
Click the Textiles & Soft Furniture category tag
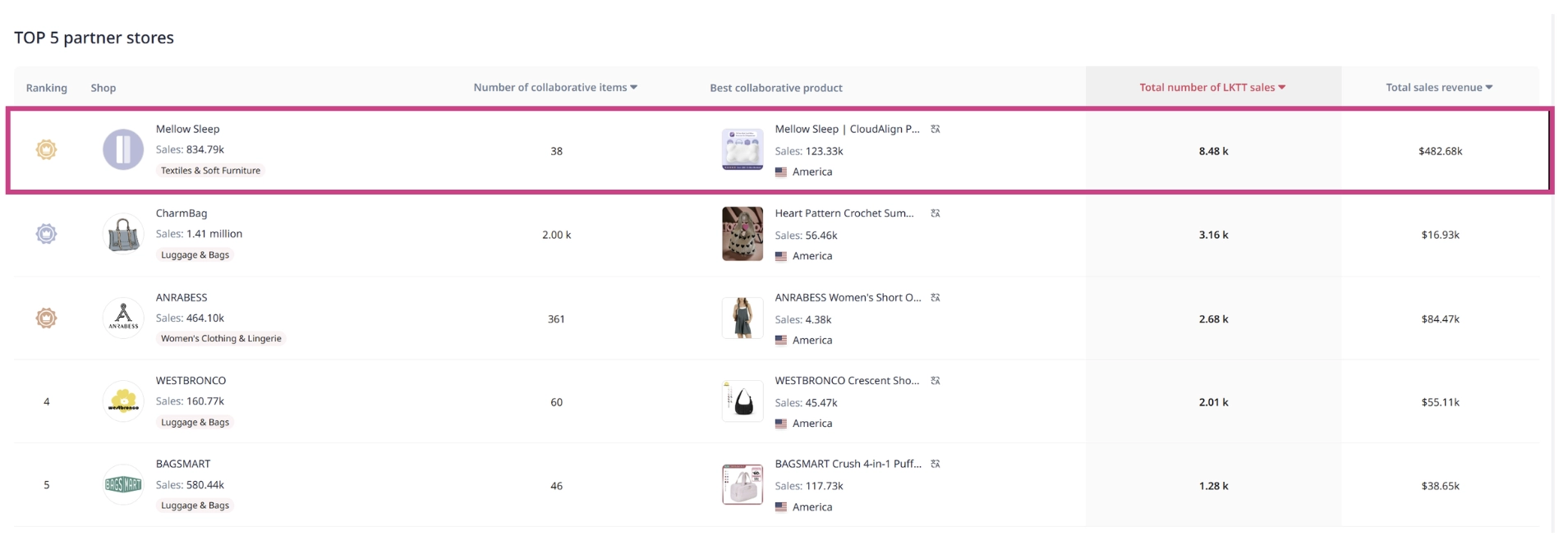click(210, 171)
